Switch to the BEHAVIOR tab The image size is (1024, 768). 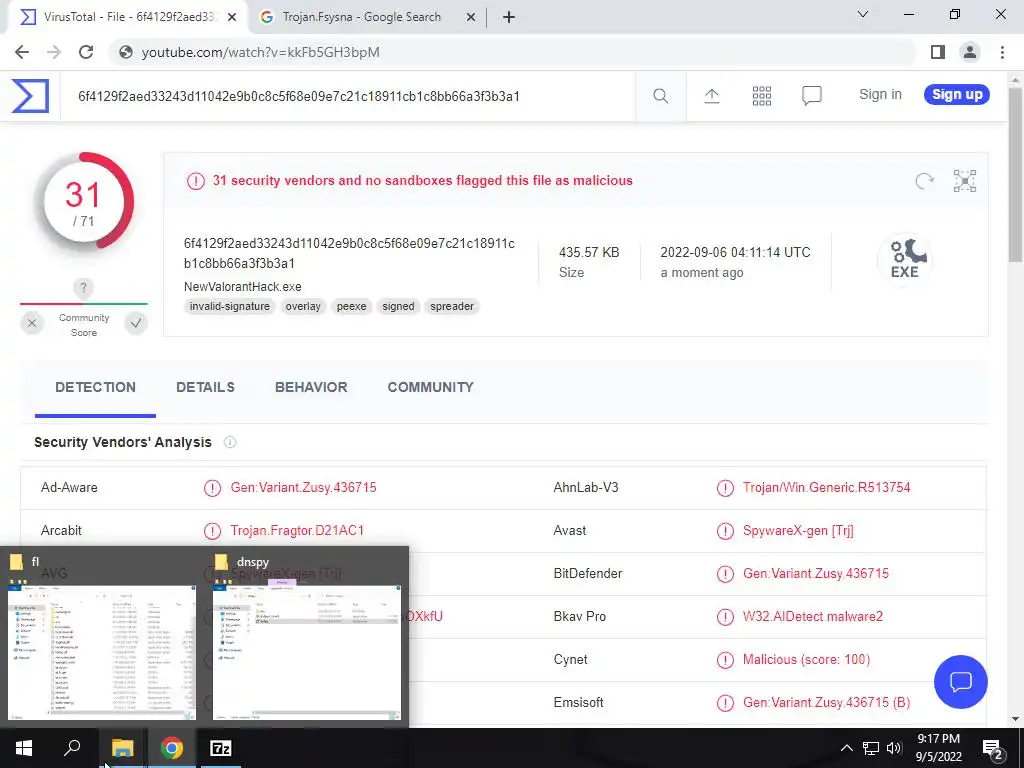point(311,387)
